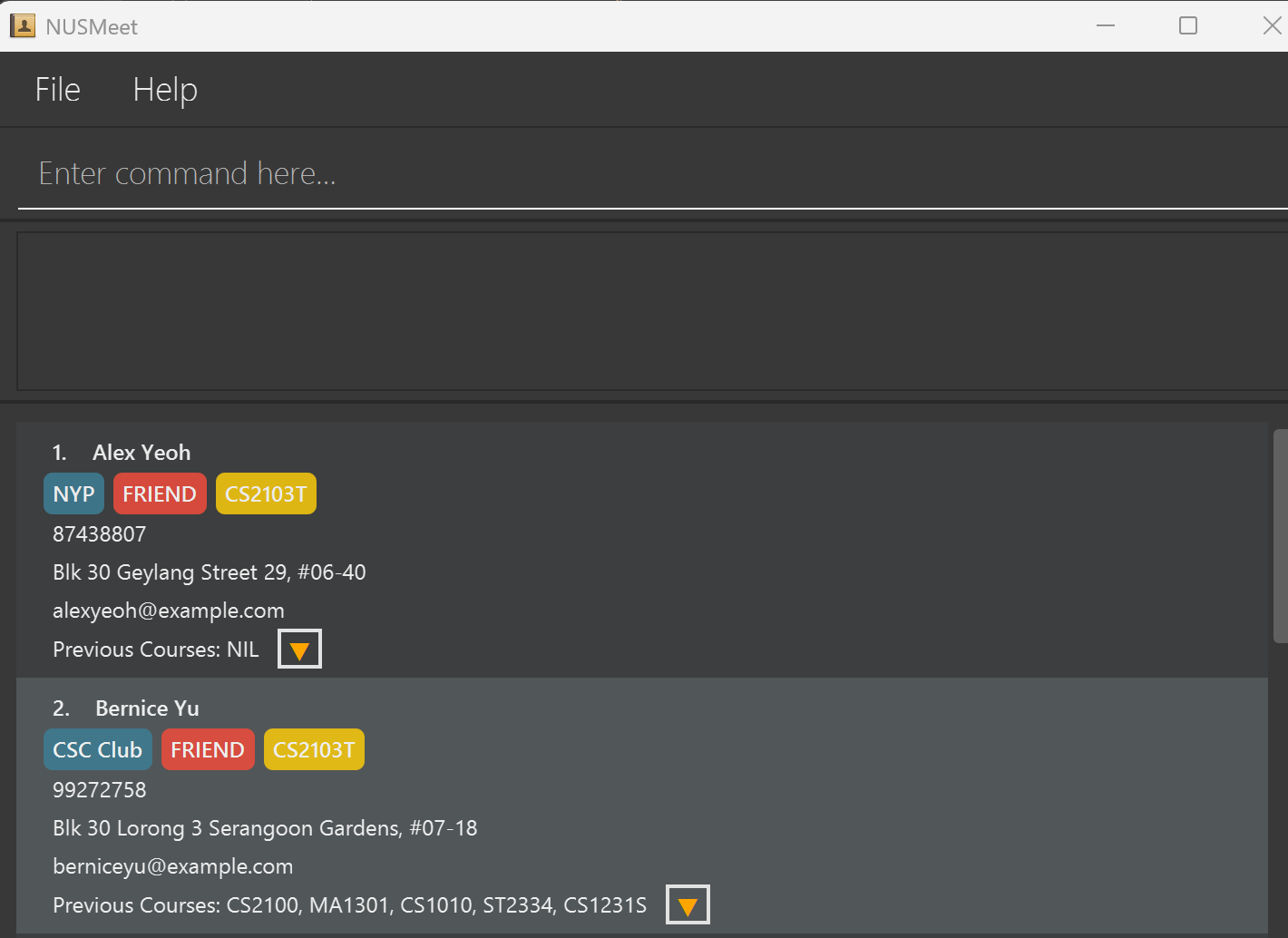The width and height of the screenshot is (1288, 938).
Task: Click Alex Yeoh's yellow CS2103T tag
Action: [266, 494]
